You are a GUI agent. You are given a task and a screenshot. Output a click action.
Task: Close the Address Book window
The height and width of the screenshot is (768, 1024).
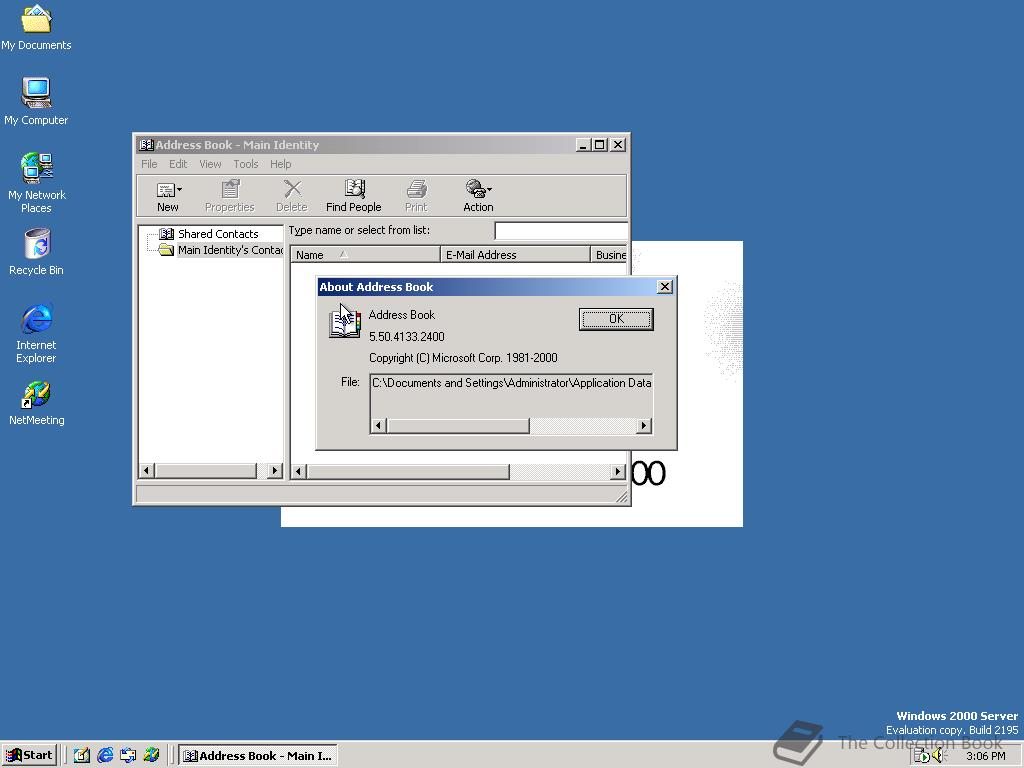coord(617,145)
